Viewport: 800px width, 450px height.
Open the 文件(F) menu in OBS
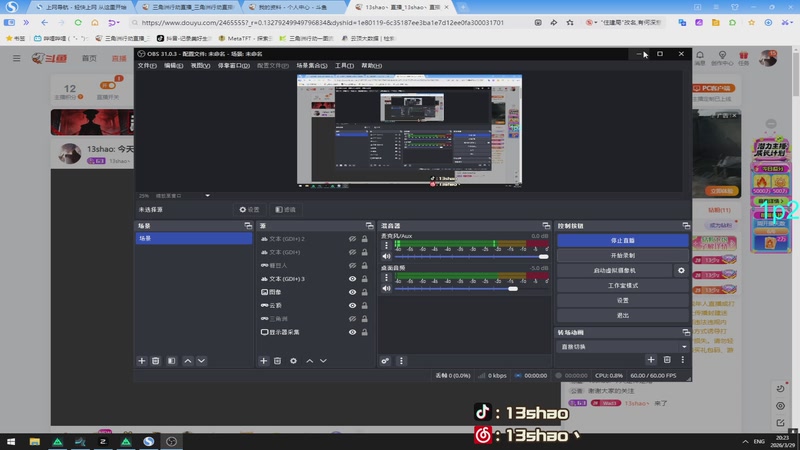pos(147,66)
